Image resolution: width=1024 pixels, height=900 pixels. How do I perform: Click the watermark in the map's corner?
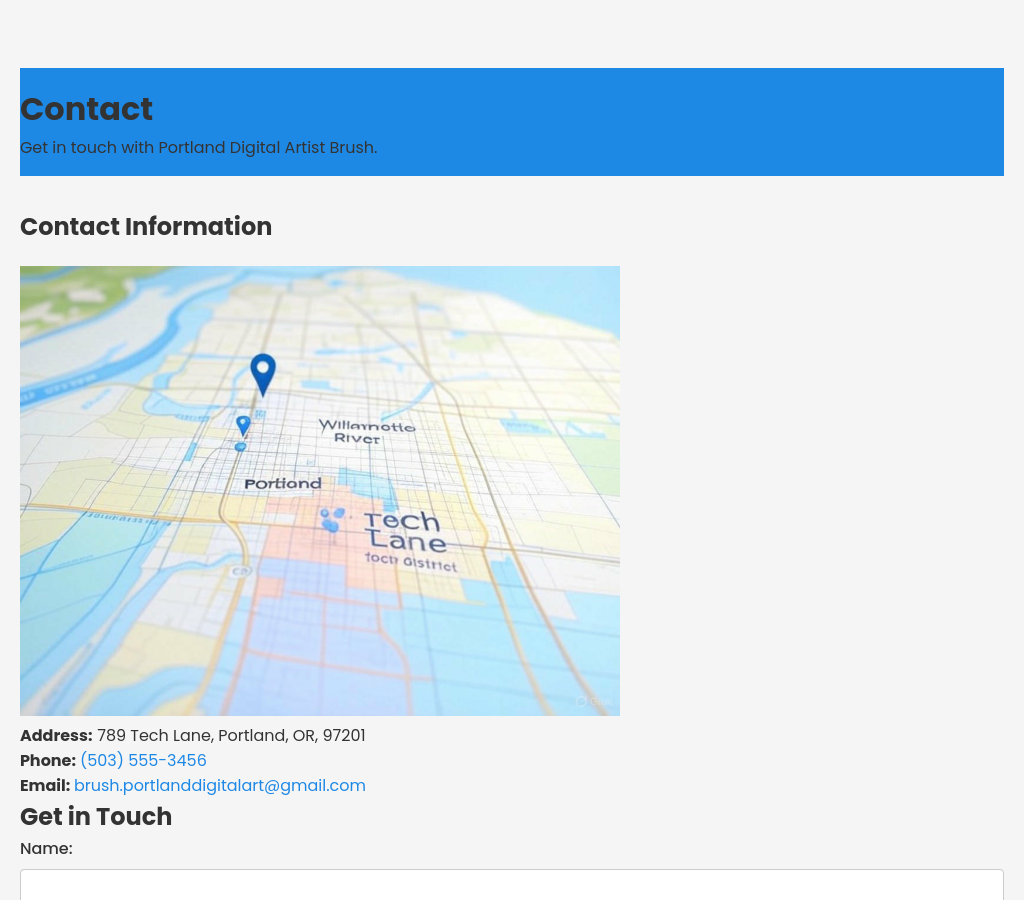pos(594,701)
